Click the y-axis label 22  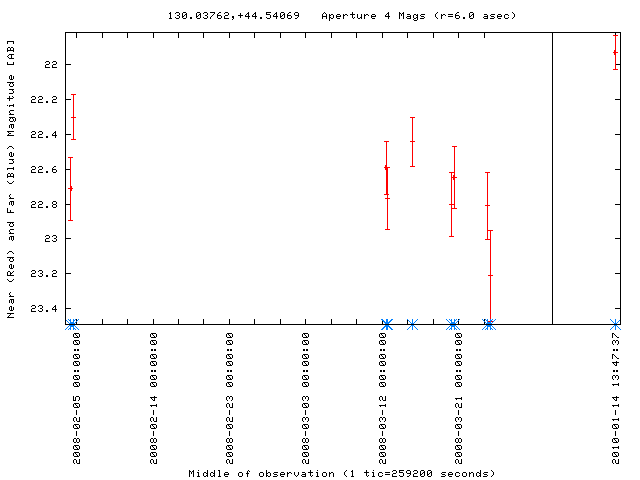(51, 64)
